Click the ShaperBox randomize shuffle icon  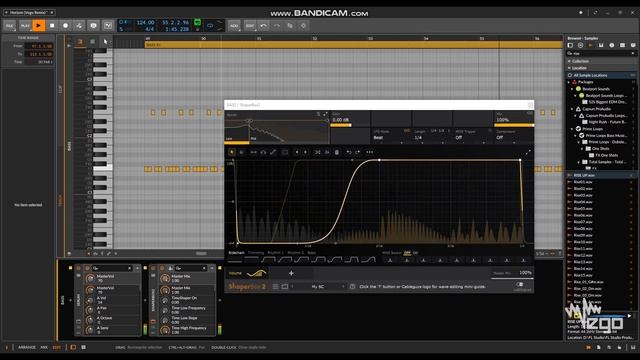coord(317,152)
